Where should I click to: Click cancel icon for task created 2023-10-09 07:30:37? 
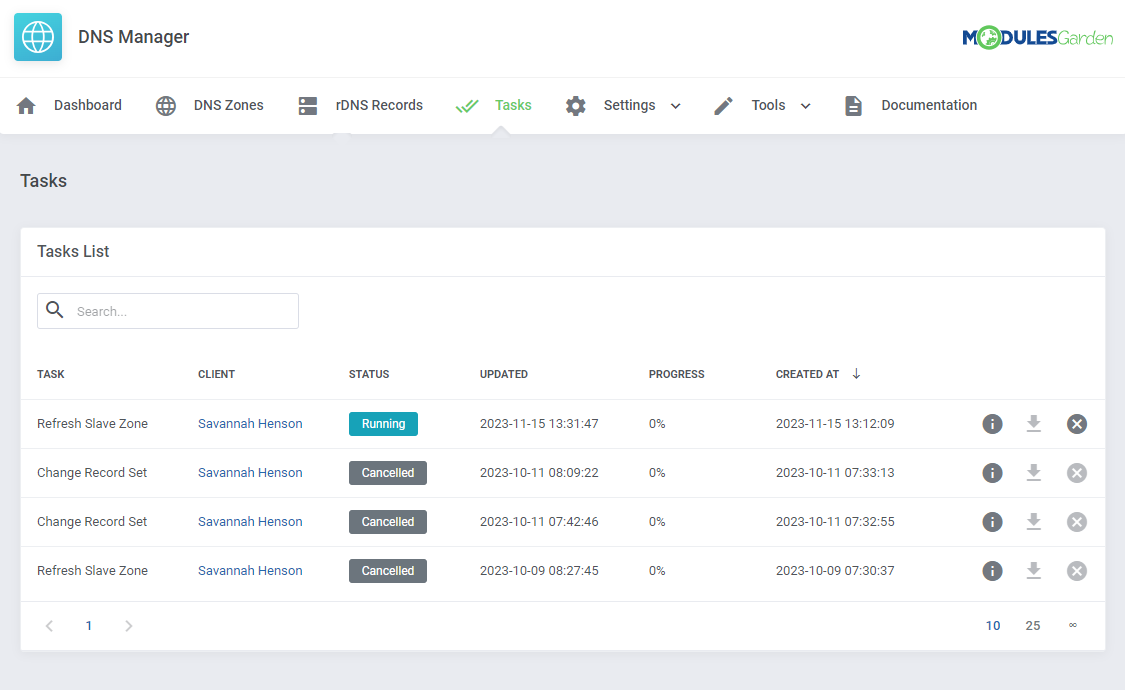click(x=1077, y=571)
